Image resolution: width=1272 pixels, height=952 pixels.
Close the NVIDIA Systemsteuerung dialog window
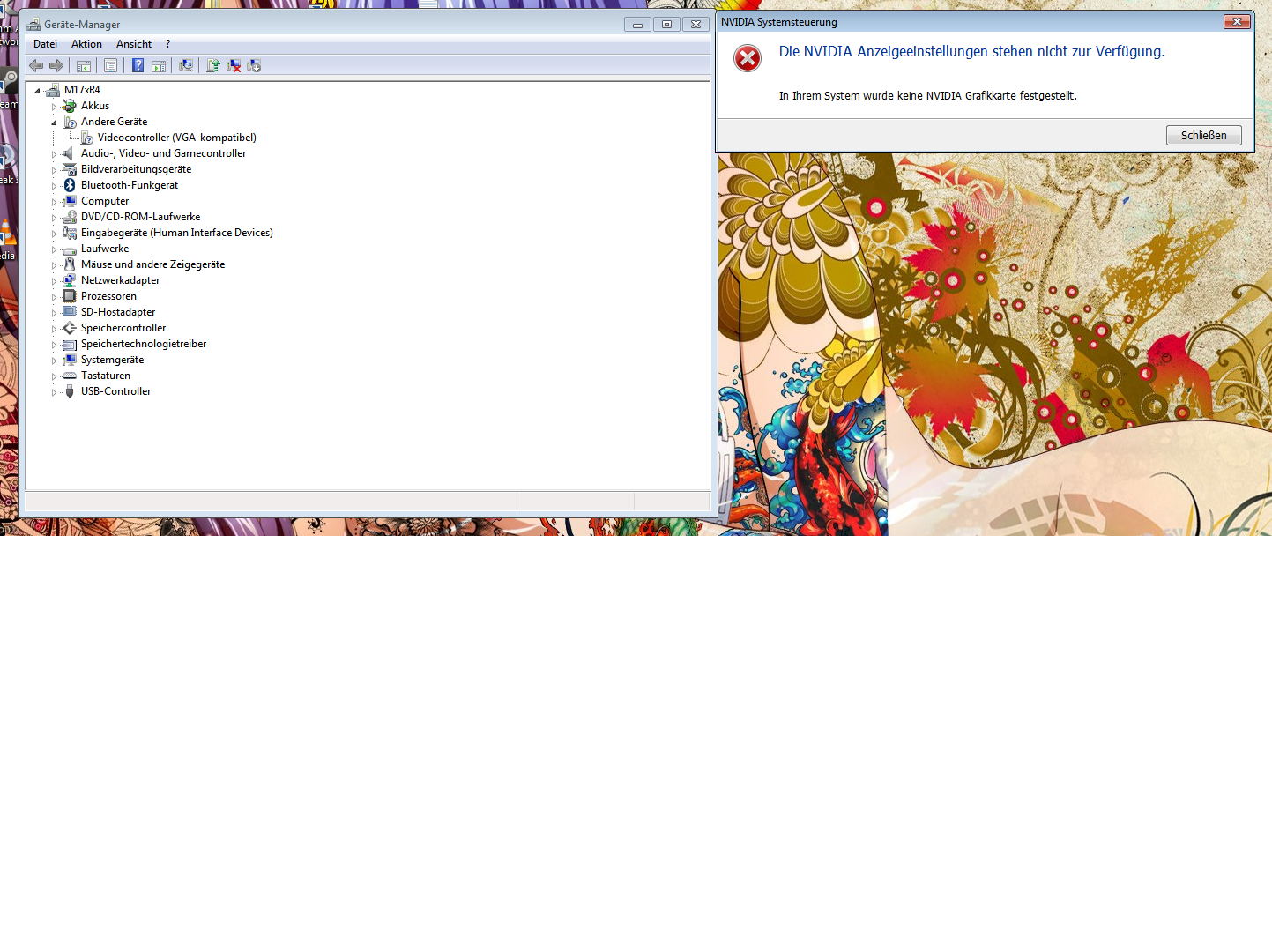[x=1237, y=22]
